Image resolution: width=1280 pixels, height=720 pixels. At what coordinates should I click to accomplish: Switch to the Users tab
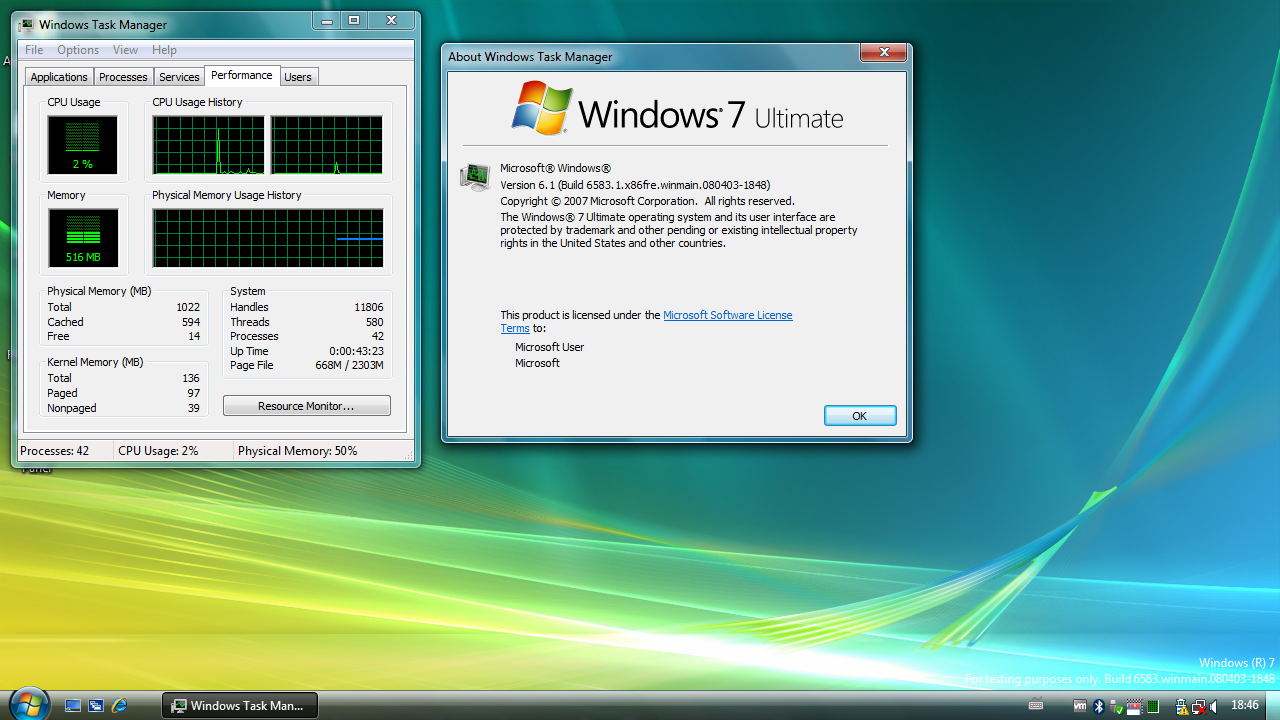(298, 77)
